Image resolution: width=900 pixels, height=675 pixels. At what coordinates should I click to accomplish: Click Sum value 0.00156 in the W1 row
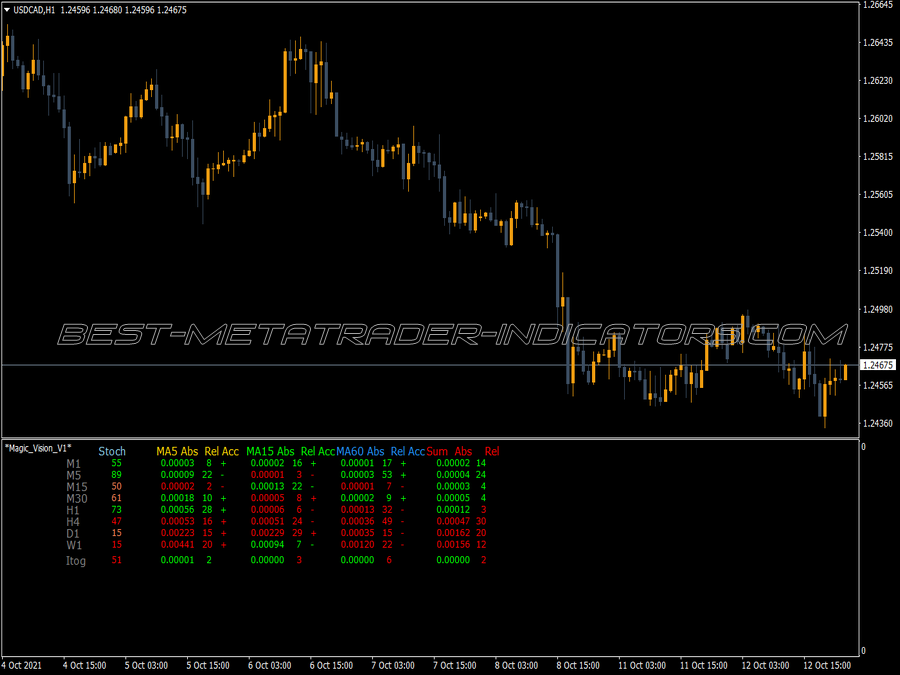click(453, 544)
